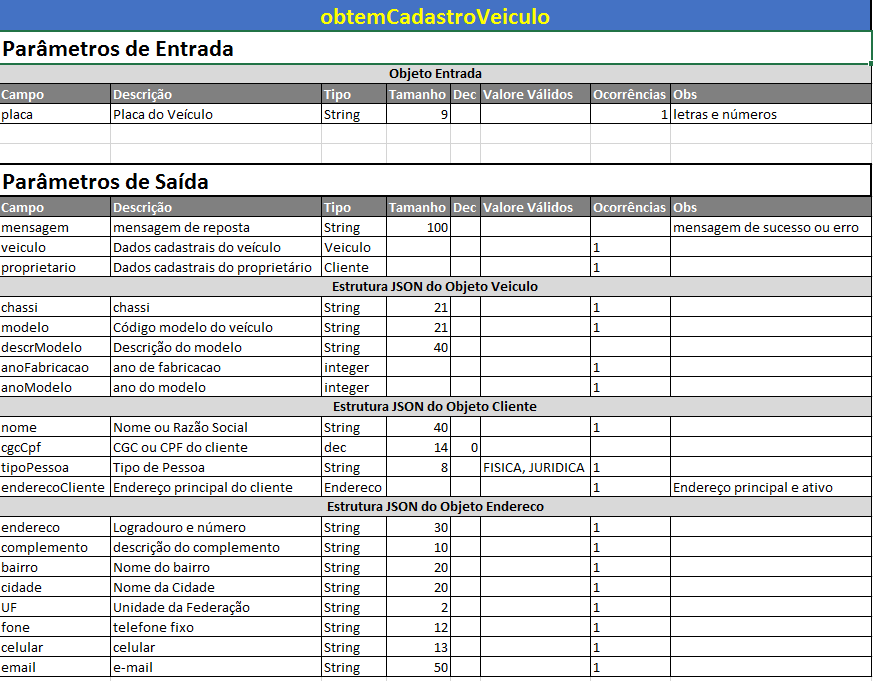
Task: Select Tamanho value 50 for email
Action: pyautogui.click(x=418, y=668)
